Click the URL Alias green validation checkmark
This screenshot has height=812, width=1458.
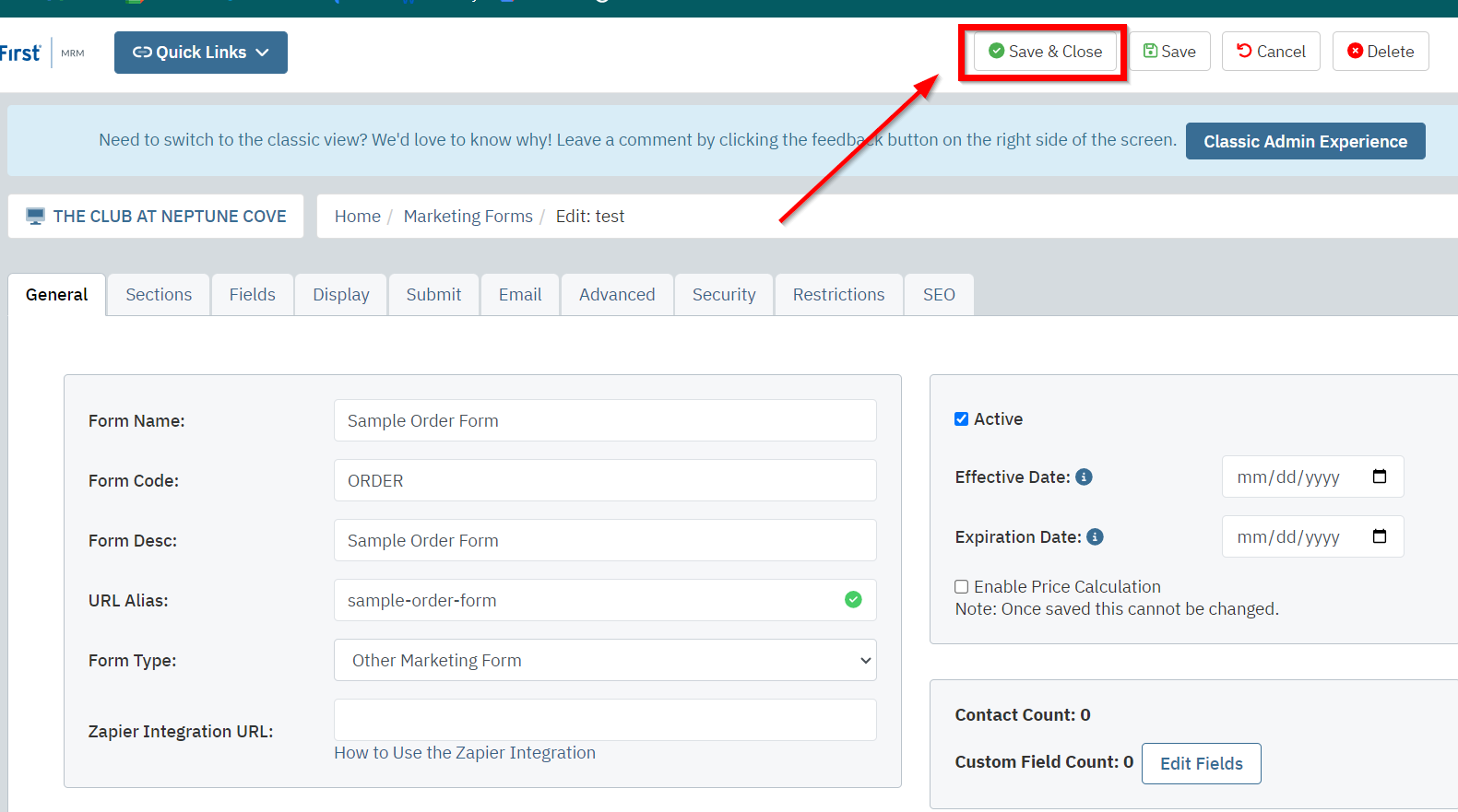point(853,600)
